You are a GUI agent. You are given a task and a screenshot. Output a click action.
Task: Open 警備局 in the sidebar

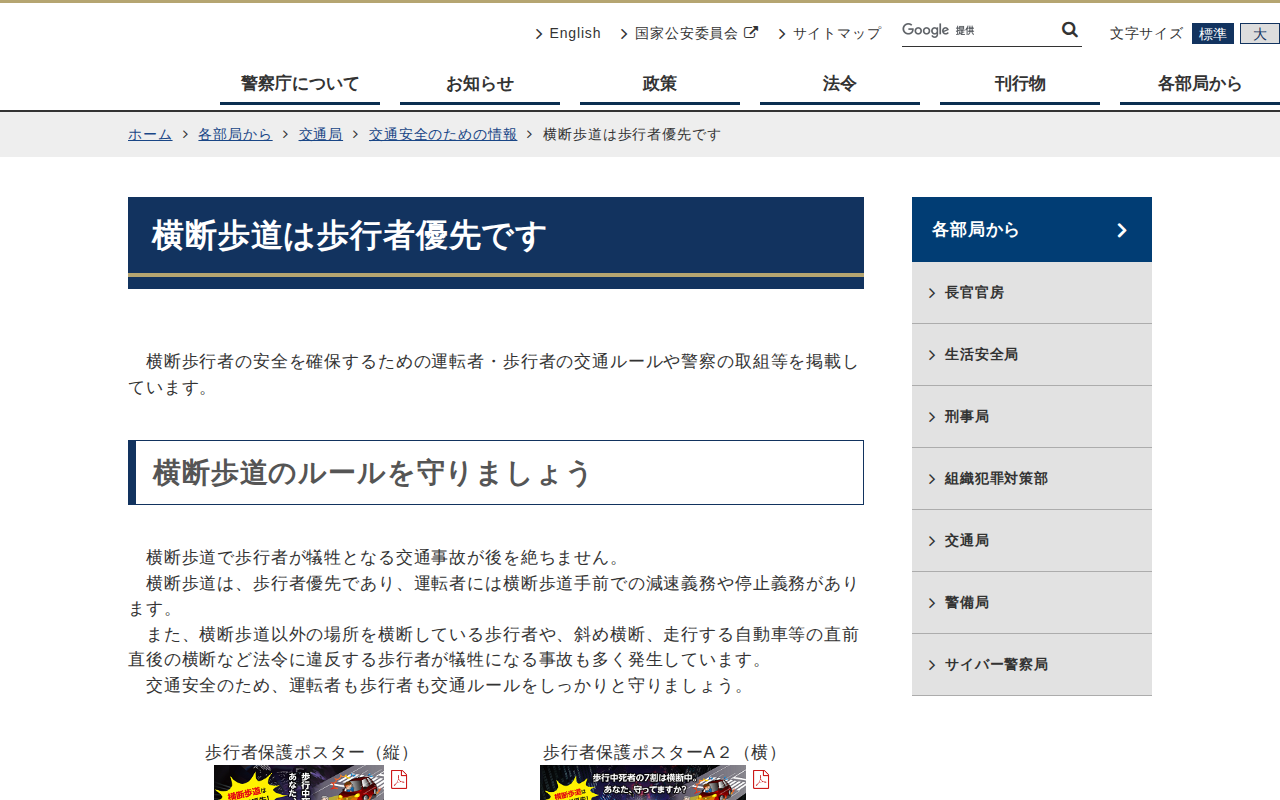1032,603
